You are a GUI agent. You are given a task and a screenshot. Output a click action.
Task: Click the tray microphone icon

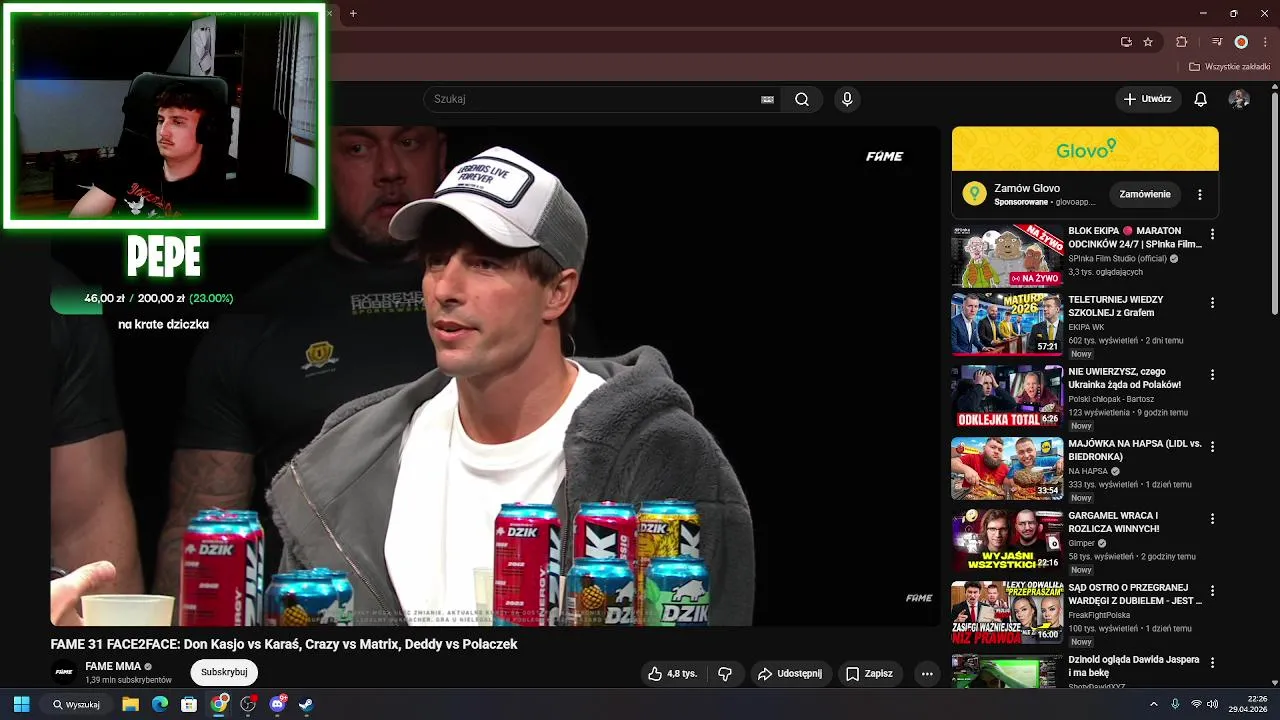pyautogui.click(x=1175, y=704)
